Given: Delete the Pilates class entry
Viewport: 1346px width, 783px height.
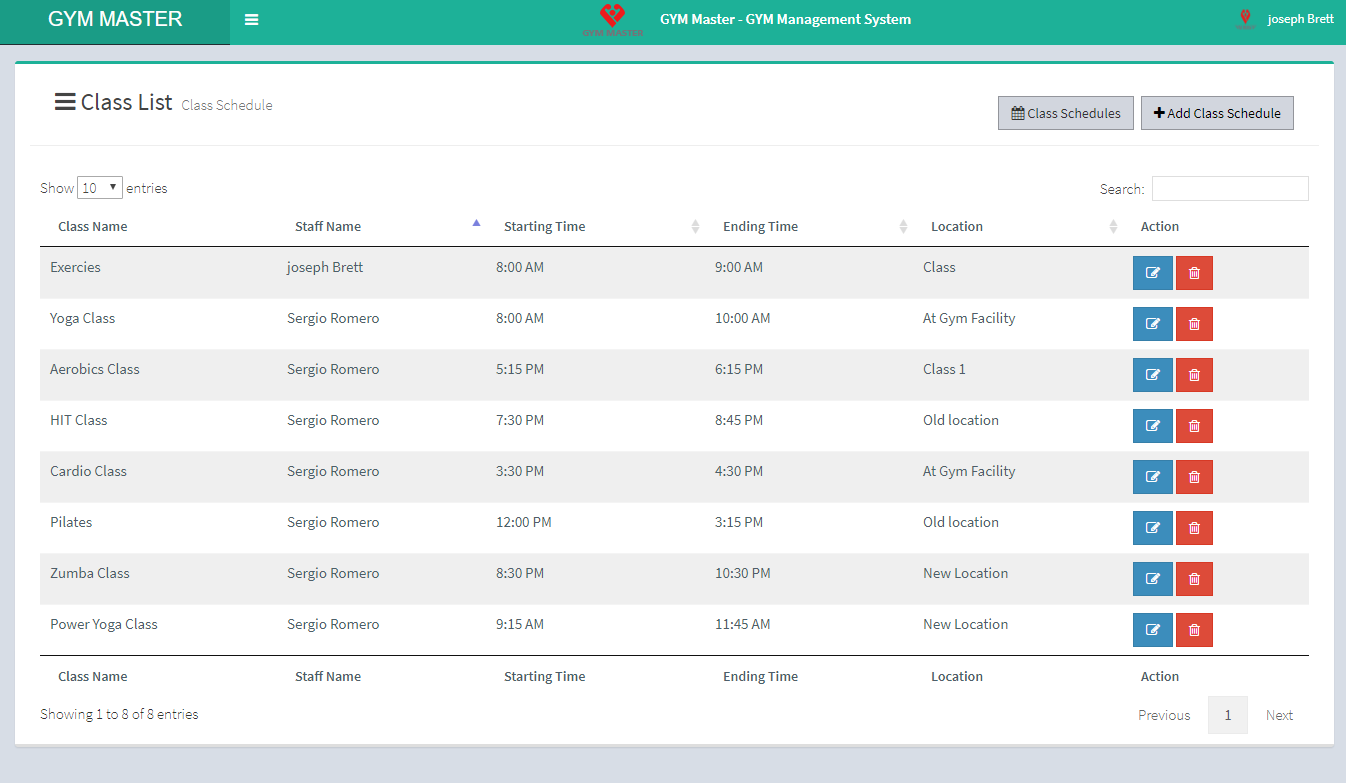Looking at the screenshot, I should click(1194, 528).
